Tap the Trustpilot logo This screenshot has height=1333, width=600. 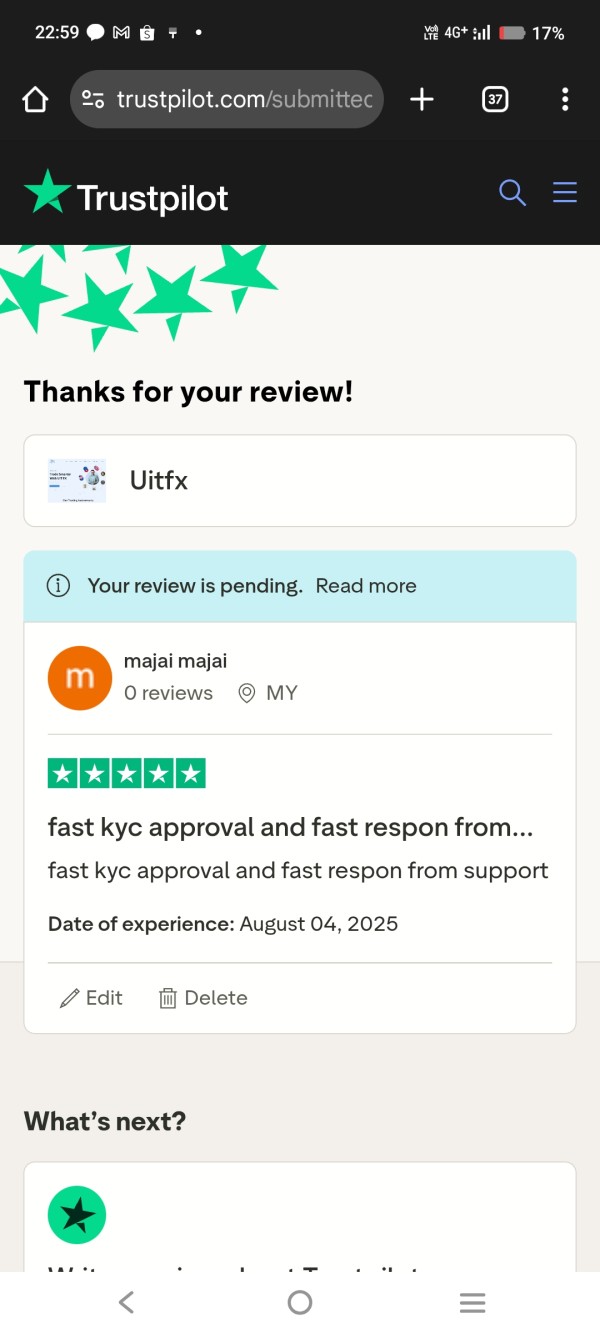(127, 195)
